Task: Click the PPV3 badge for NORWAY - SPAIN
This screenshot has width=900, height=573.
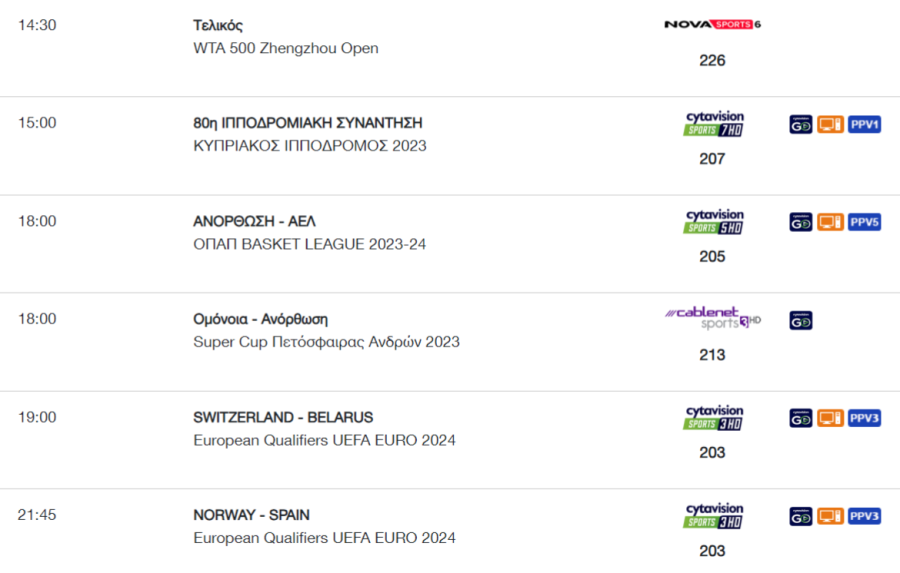Action: point(864,516)
